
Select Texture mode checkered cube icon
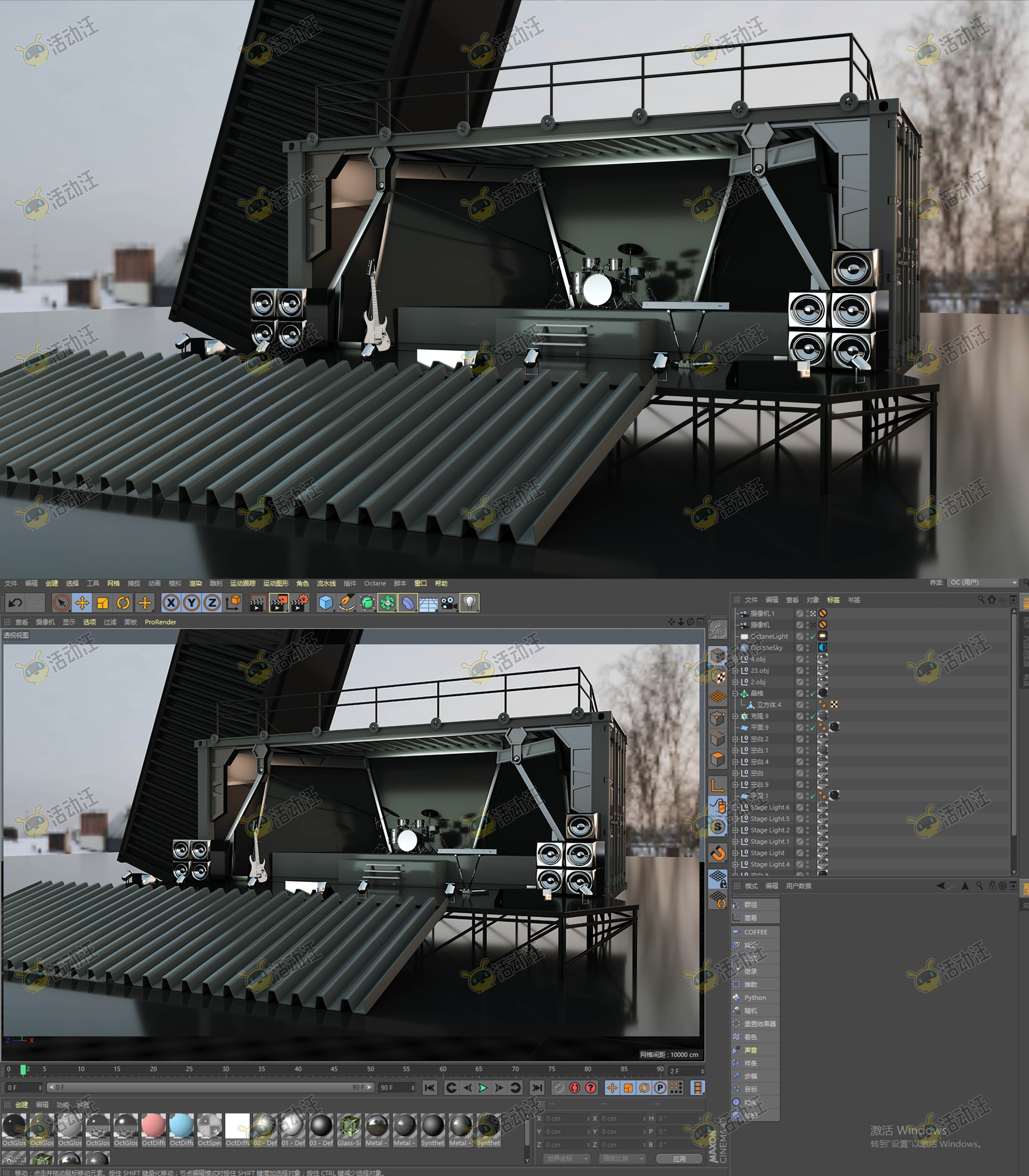click(718, 677)
